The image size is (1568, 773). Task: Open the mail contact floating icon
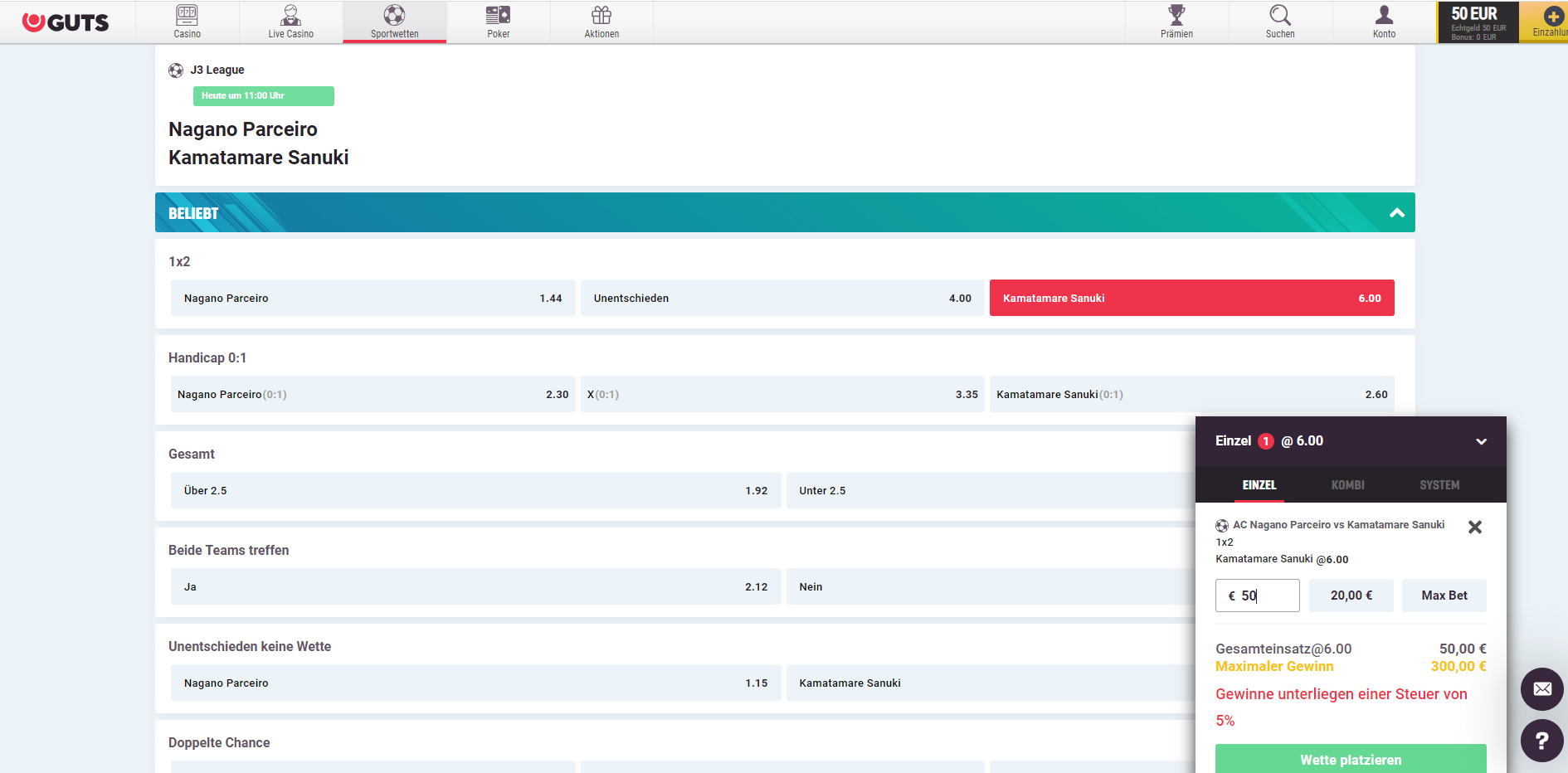click(x=1542, y=689)
